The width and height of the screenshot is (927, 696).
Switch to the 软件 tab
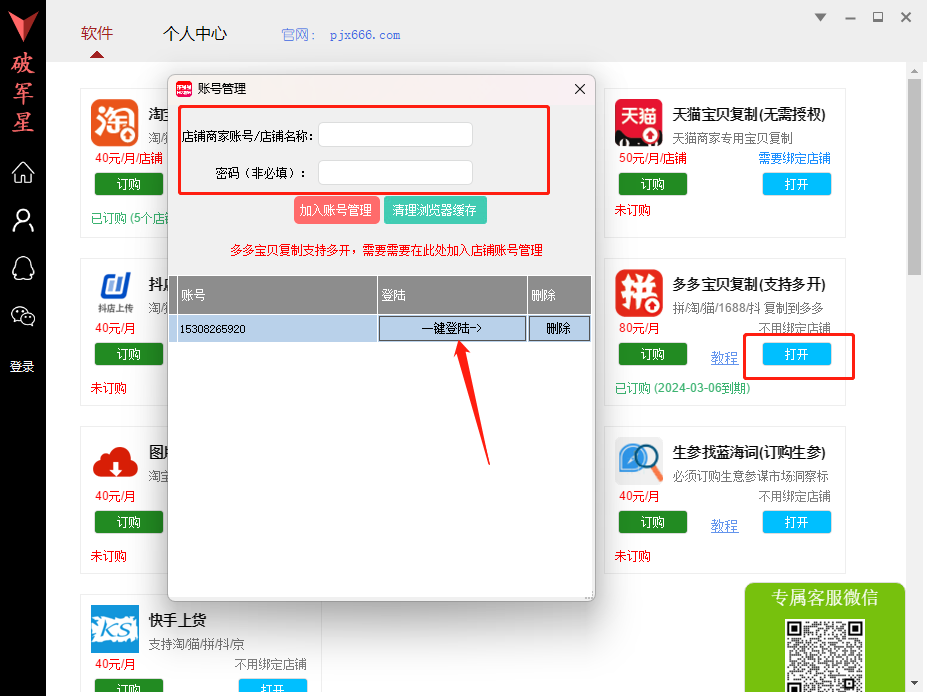click(x=97, y=33)
